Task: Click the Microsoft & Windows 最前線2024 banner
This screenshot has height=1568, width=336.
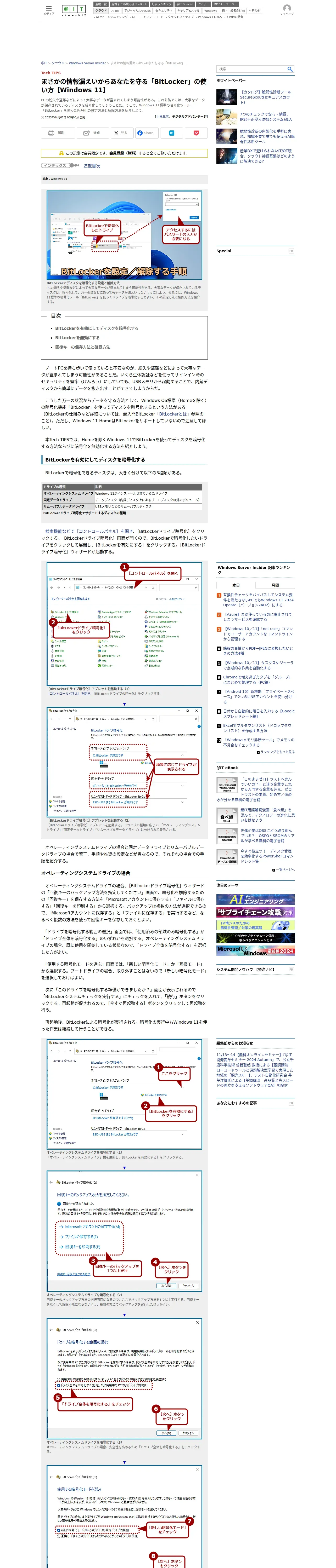Action: (x=255, y=950)
